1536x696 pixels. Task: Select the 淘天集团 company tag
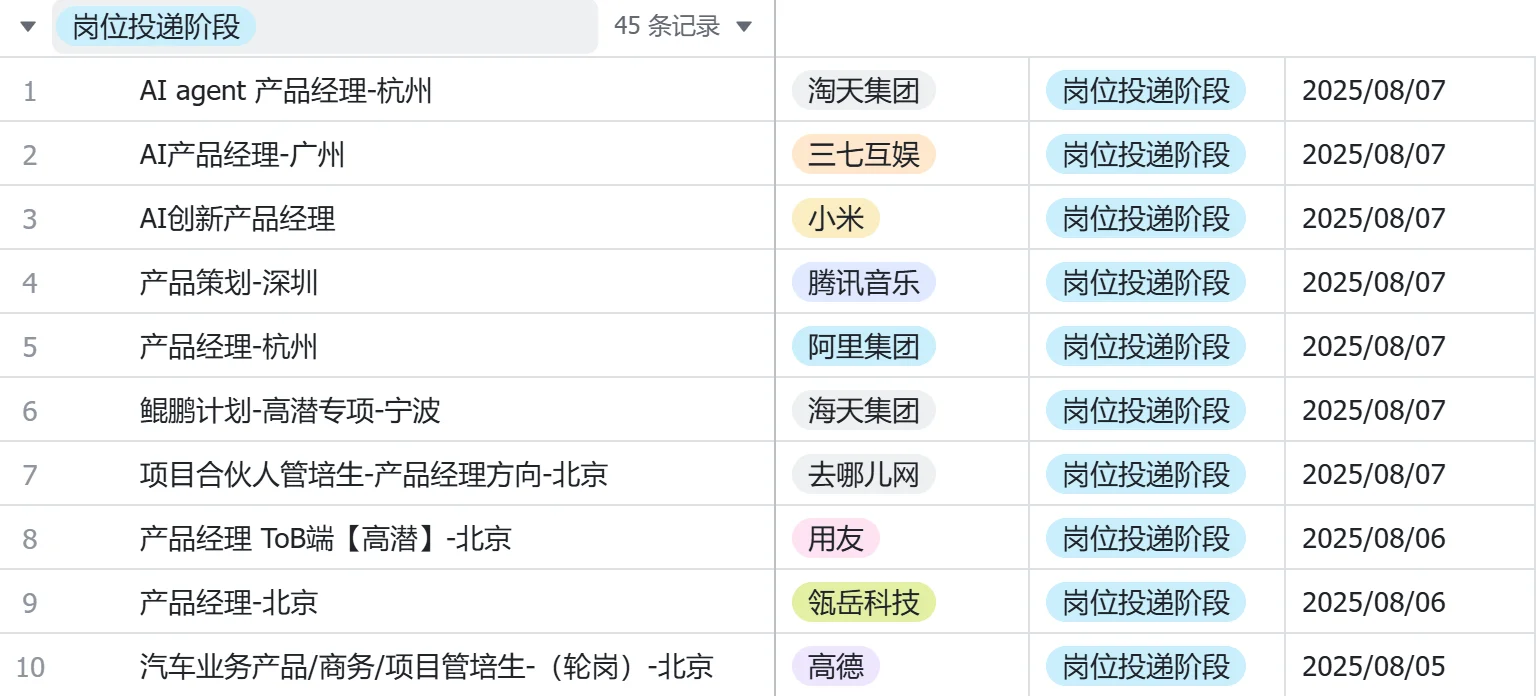point(864,91)
